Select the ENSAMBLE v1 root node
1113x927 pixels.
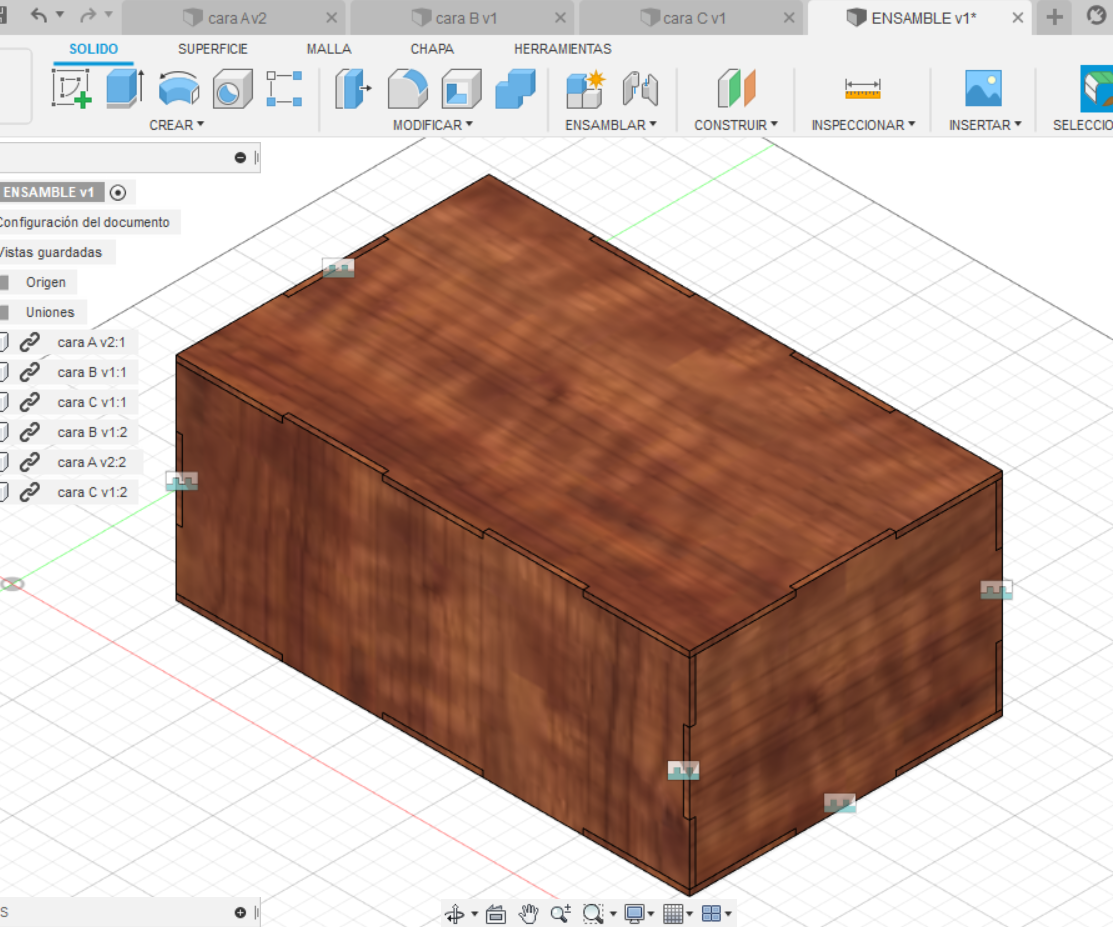click(48, 192)
